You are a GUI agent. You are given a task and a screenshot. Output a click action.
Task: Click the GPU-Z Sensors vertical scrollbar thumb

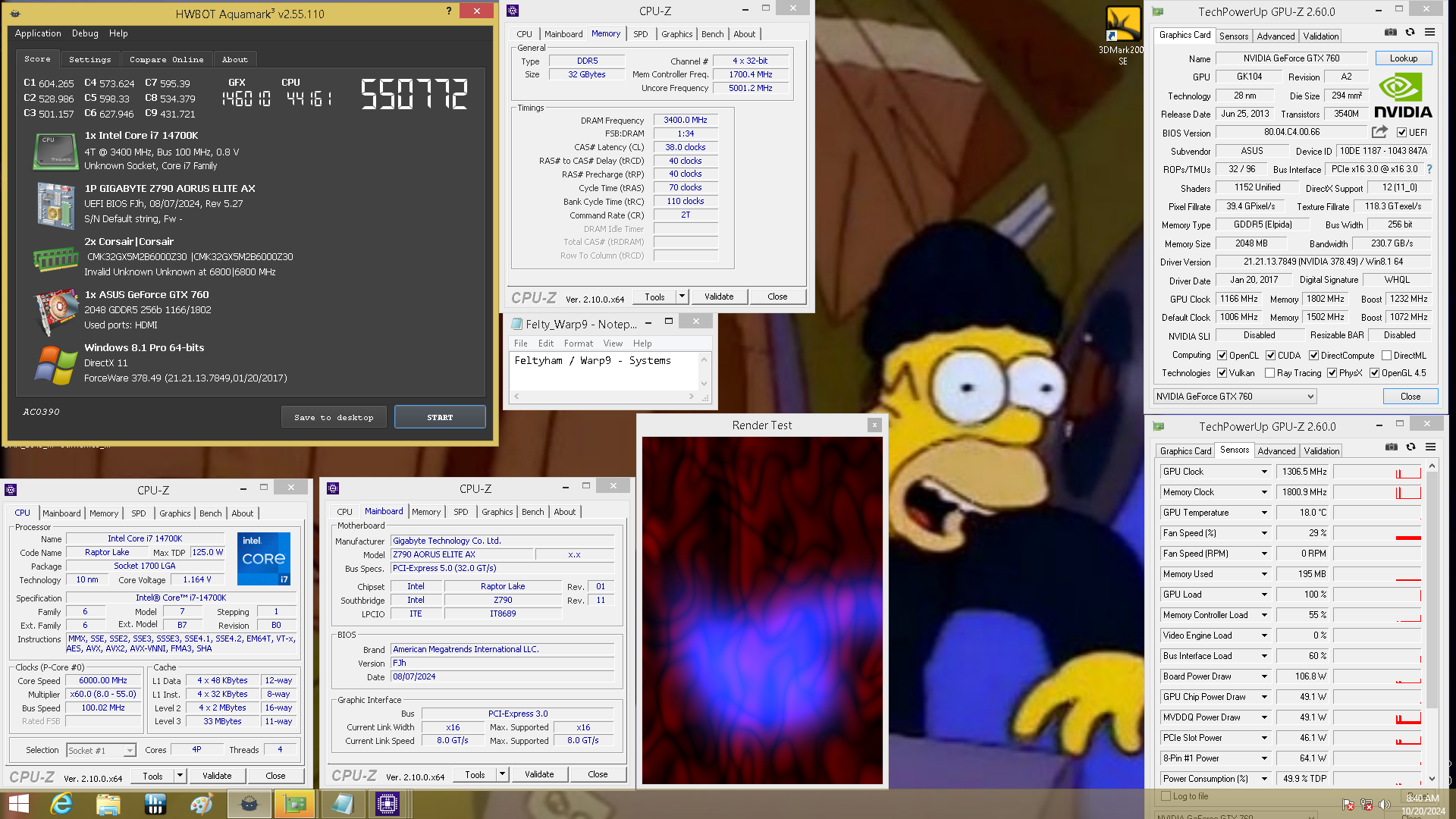tap(1432, 590)
